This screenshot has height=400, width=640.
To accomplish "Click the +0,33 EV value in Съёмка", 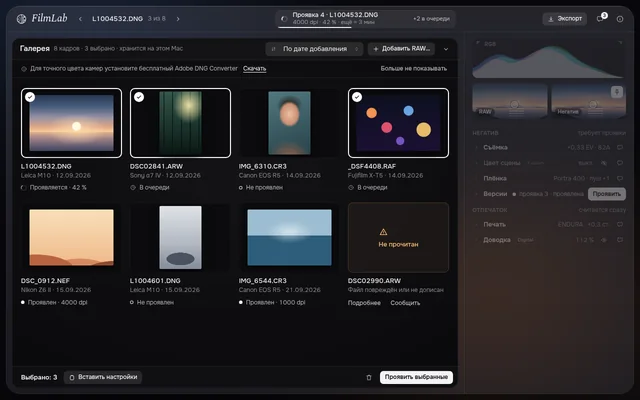I will tap(580, 147).
